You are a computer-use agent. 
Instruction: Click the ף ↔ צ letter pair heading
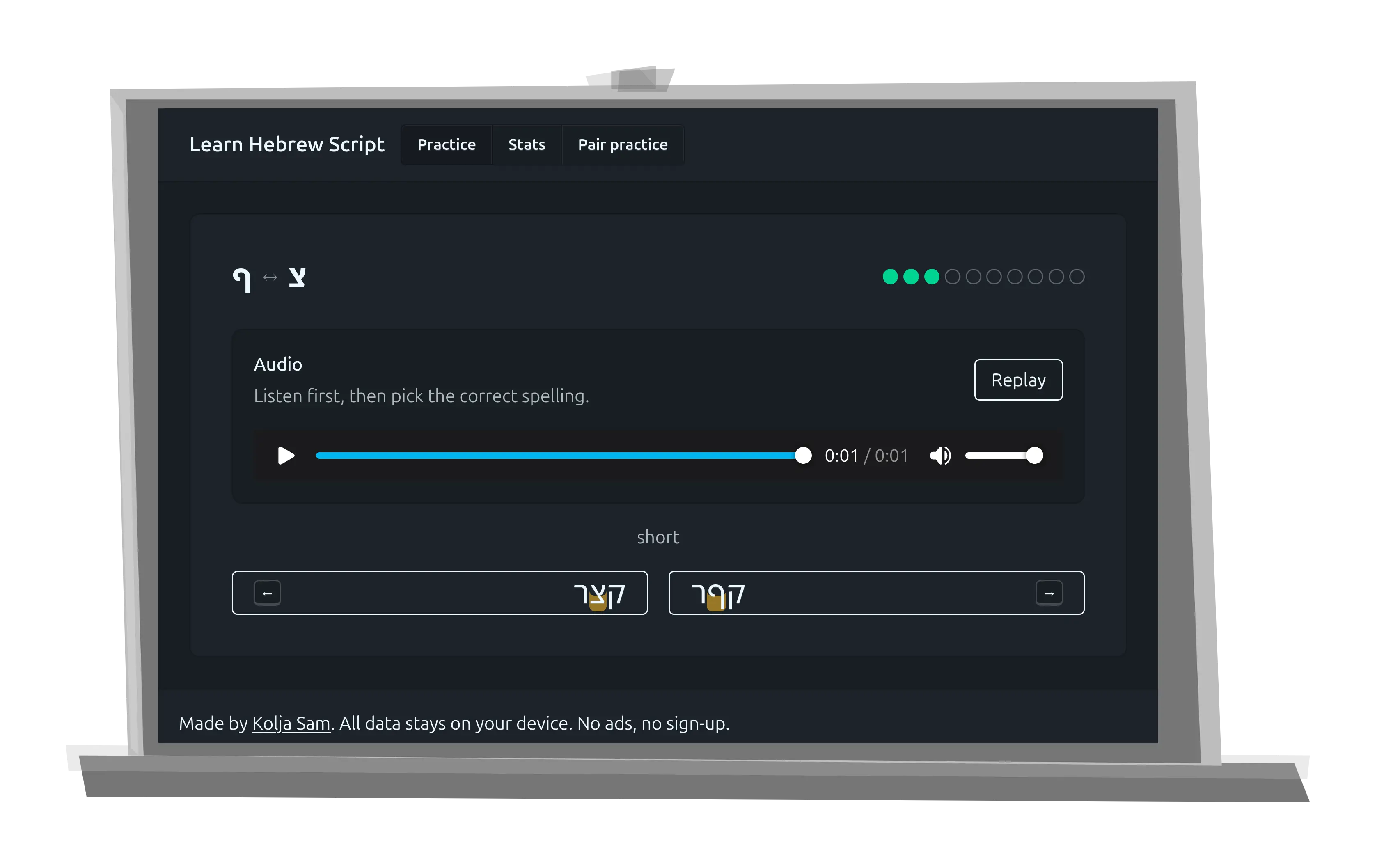pos(269,279)
